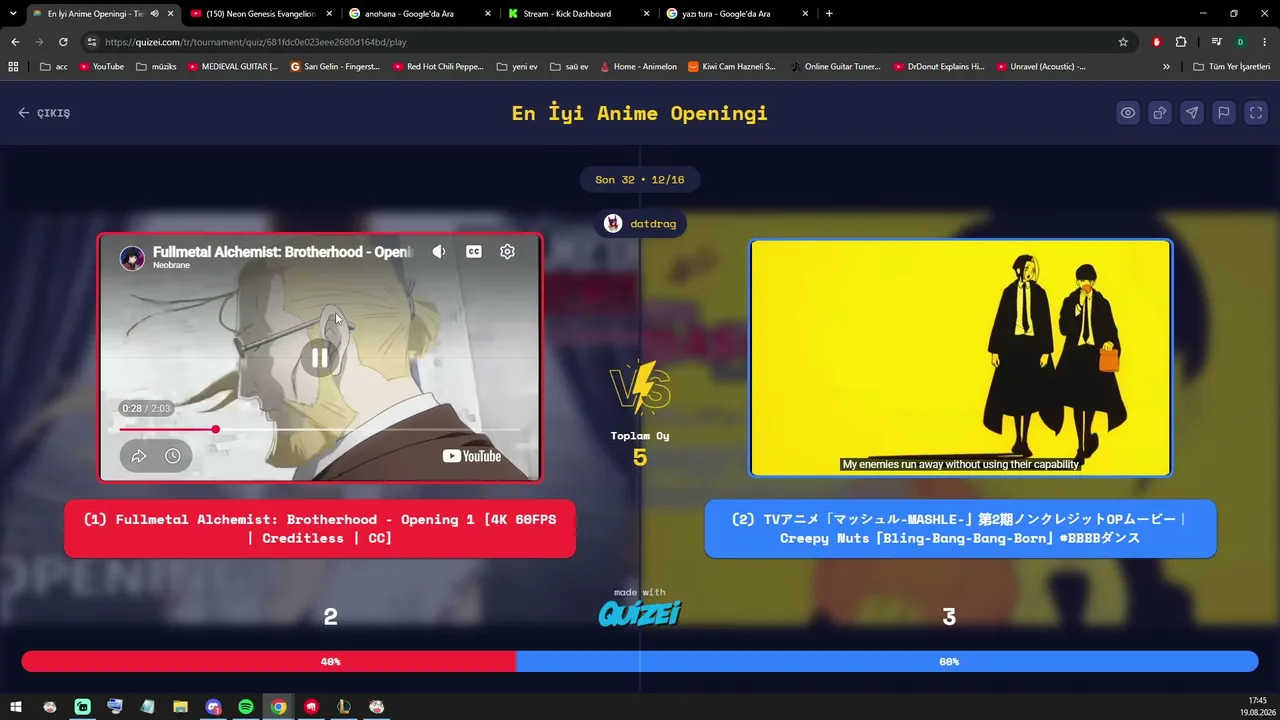Click the blue 60% vote bar
This screenshot has width=1280, height=720.
click(x=887, y=661)
